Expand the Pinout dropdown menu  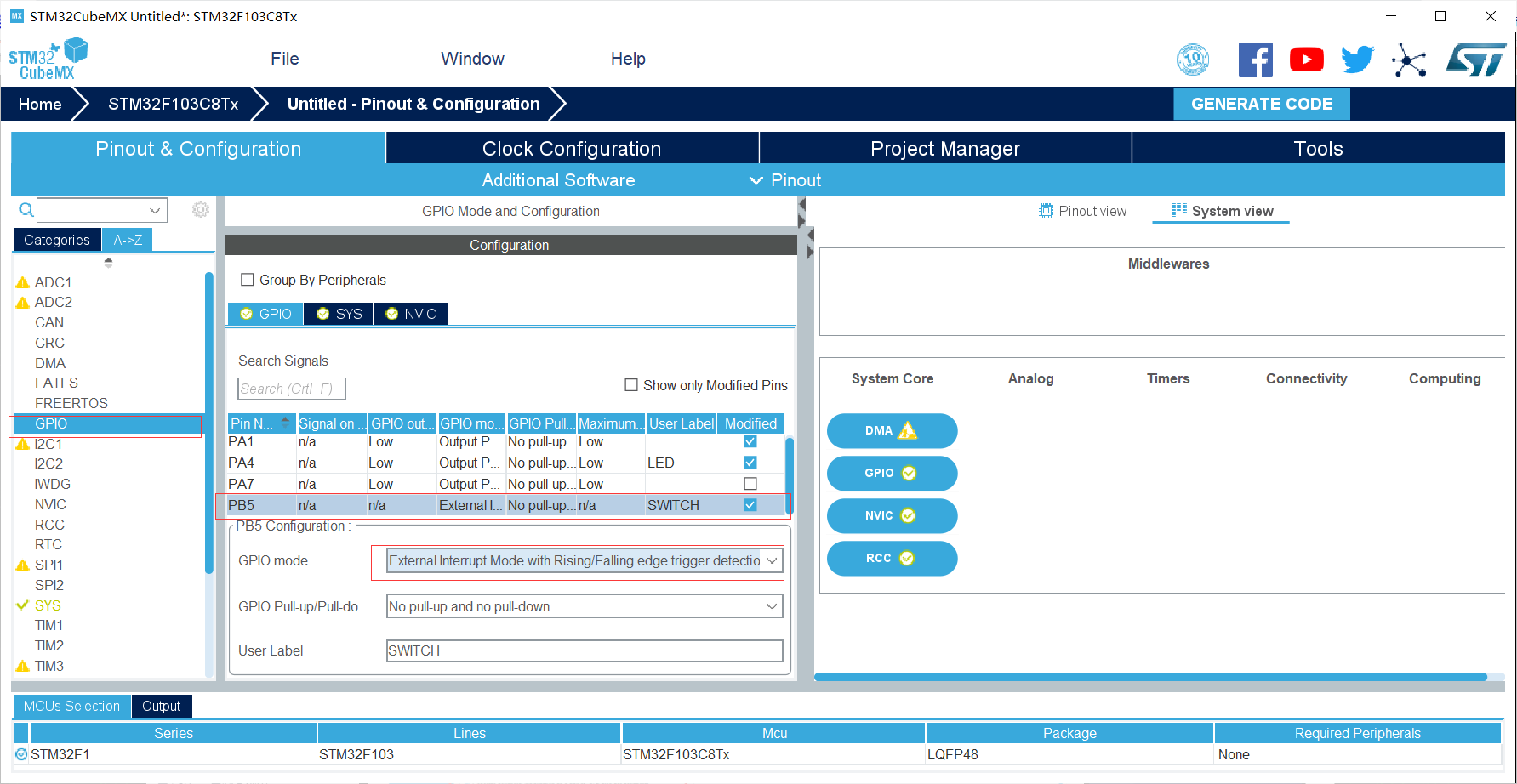coord(784,180)
